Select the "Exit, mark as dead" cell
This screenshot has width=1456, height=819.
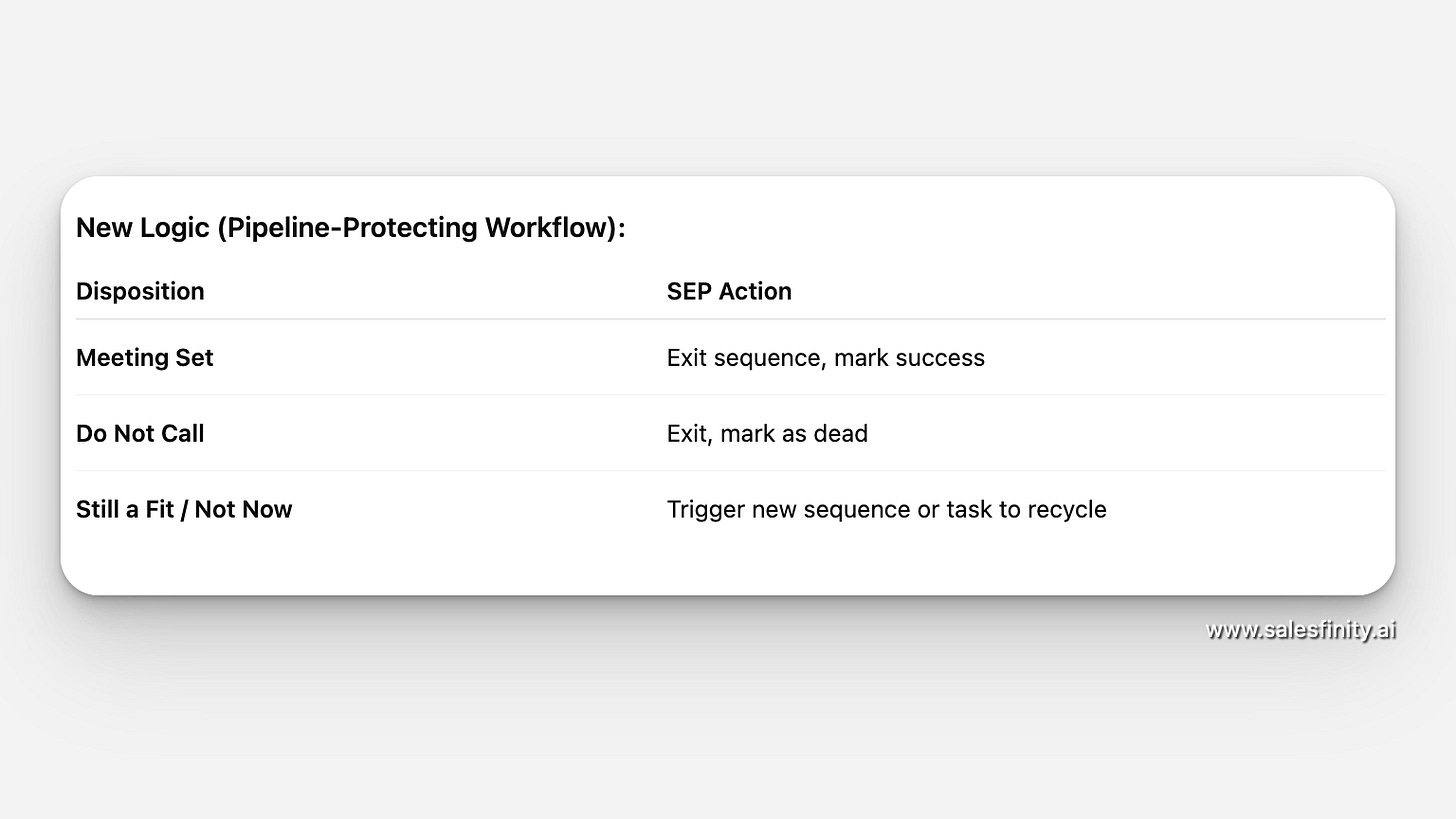[767, 434]
